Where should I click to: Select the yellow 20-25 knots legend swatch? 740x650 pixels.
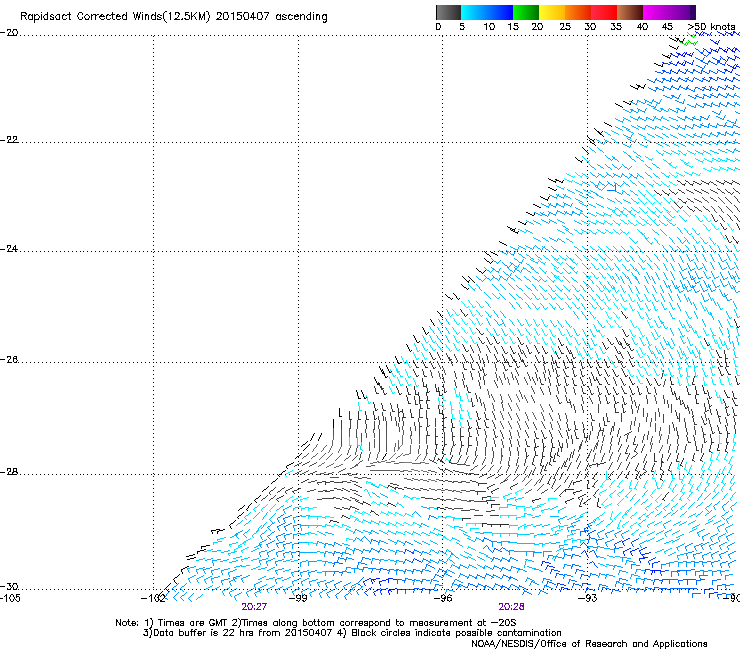point(552,12)
